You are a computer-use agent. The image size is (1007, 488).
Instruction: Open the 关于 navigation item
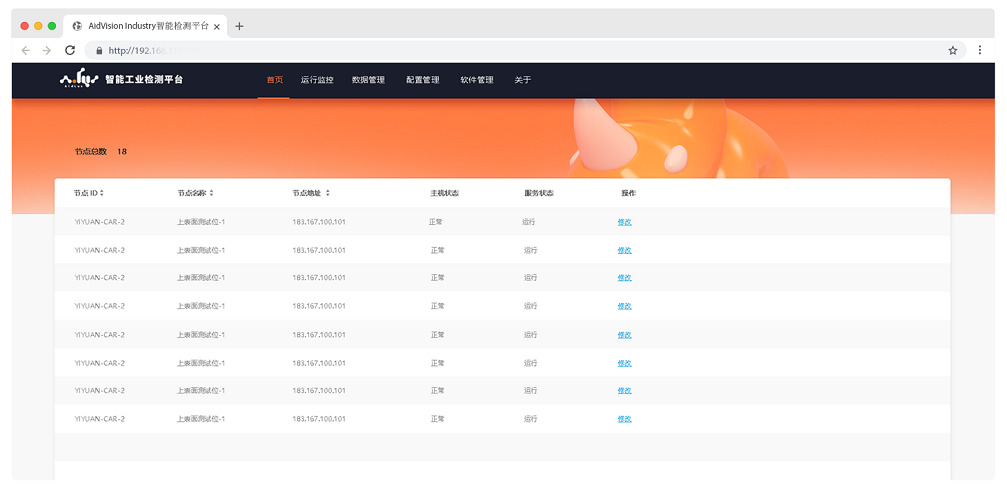(523, 80)
